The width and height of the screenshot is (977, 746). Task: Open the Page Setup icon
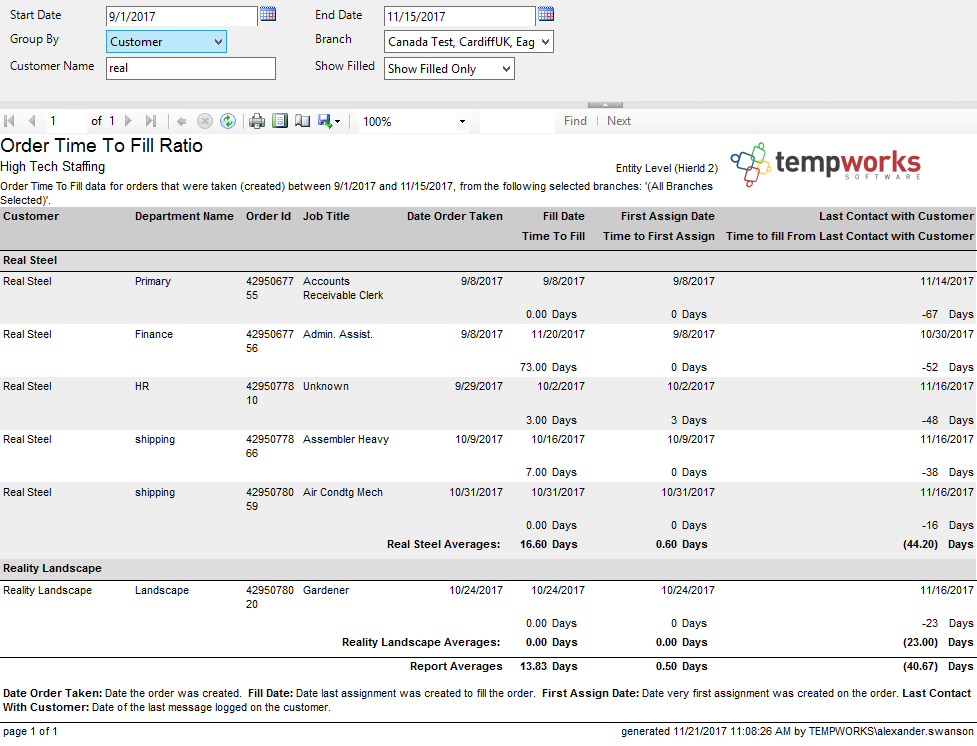302,121
